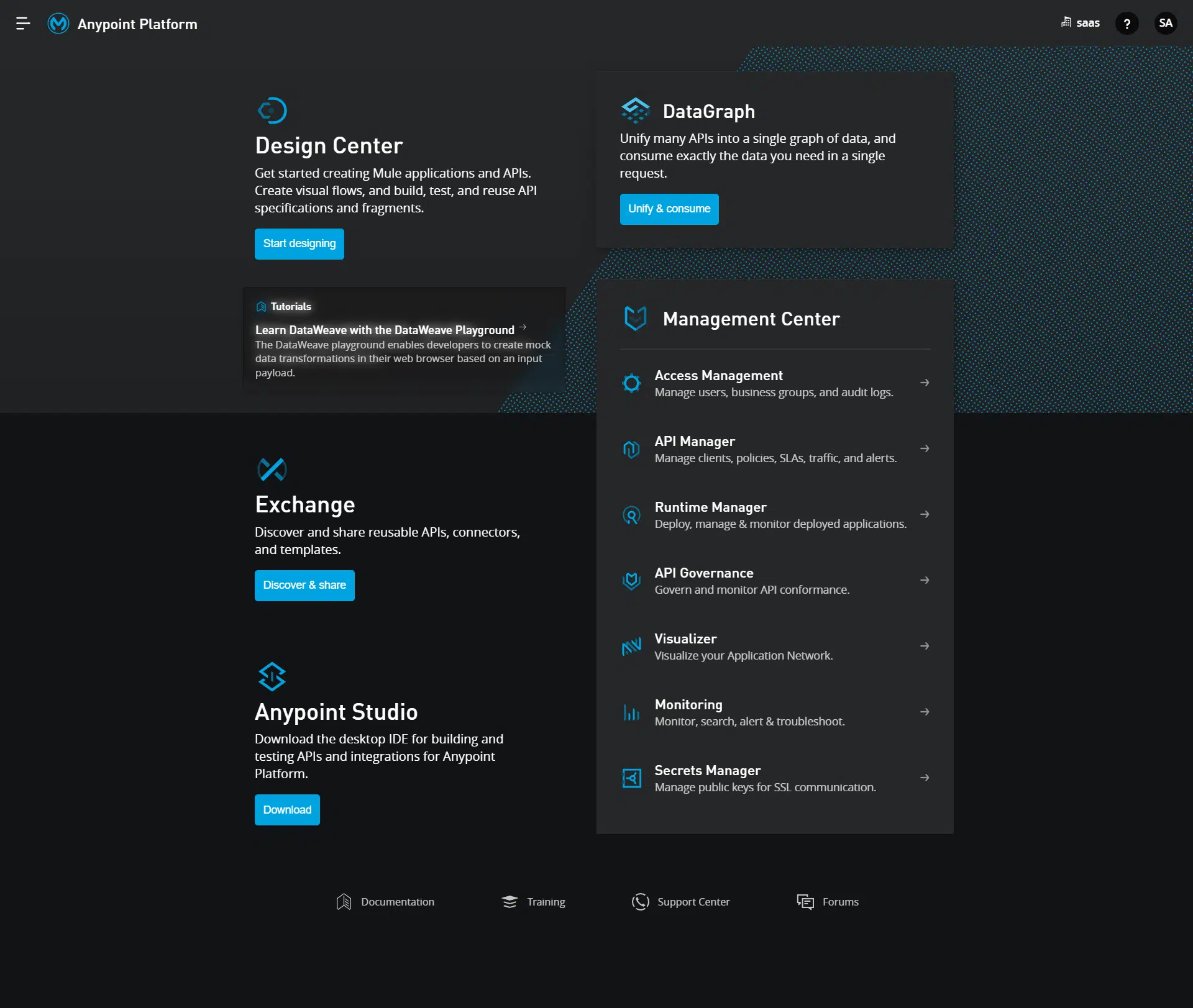Click text 'Monitor, search, alert & troubleshoot.'
1193x1008 pixels.
[749, 722]
